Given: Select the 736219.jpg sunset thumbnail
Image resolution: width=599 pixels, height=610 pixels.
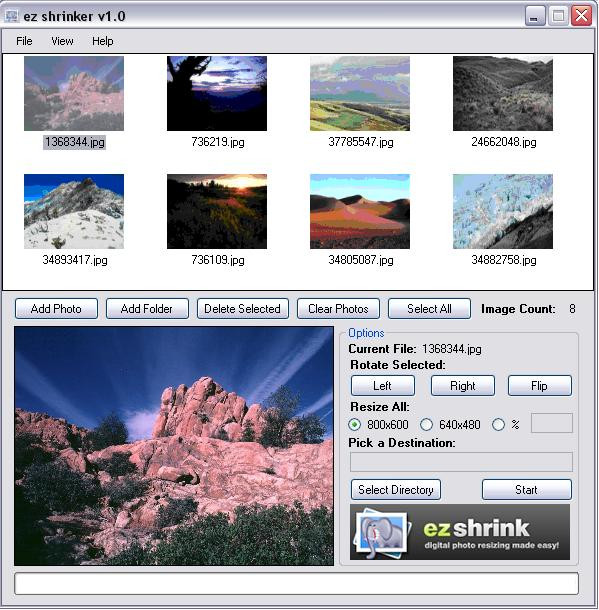Looking at the screenshot, I should pos(217,93).
